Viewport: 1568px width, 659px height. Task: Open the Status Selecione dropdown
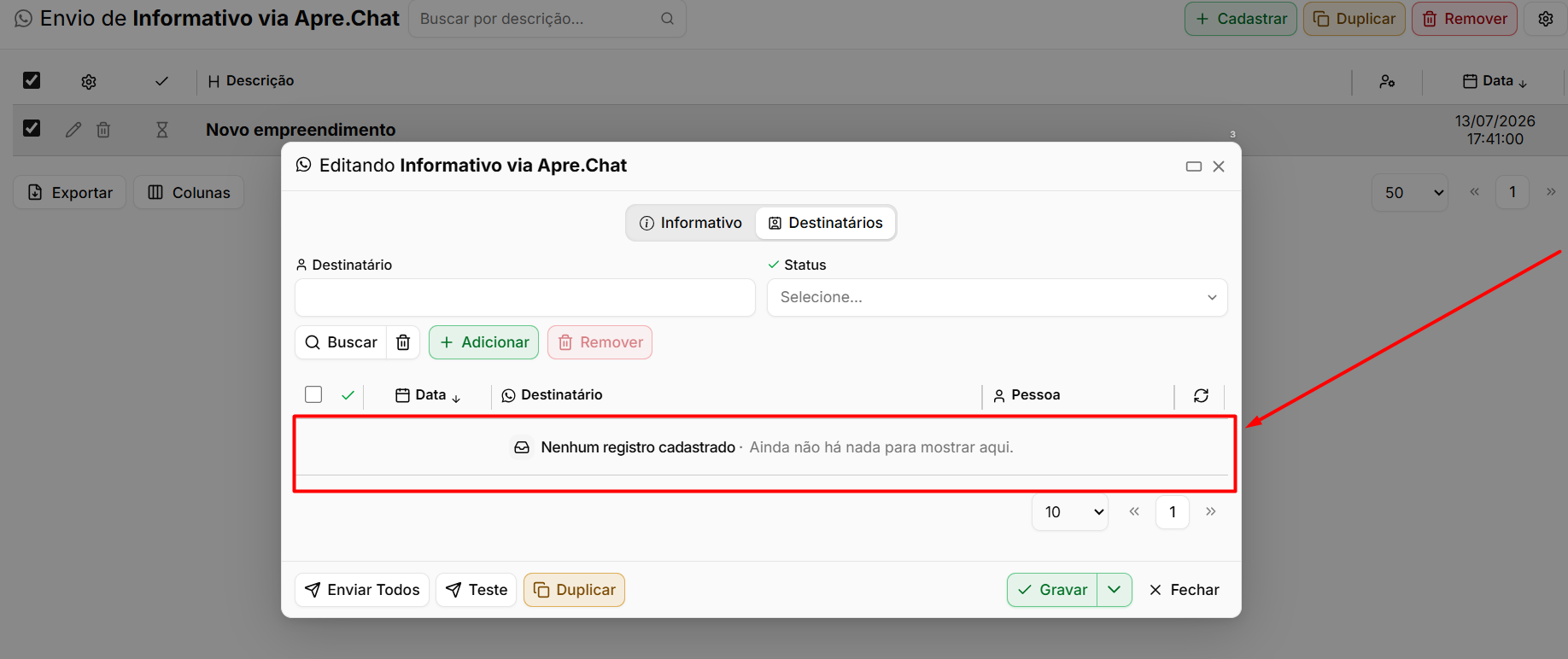[998, 297]
